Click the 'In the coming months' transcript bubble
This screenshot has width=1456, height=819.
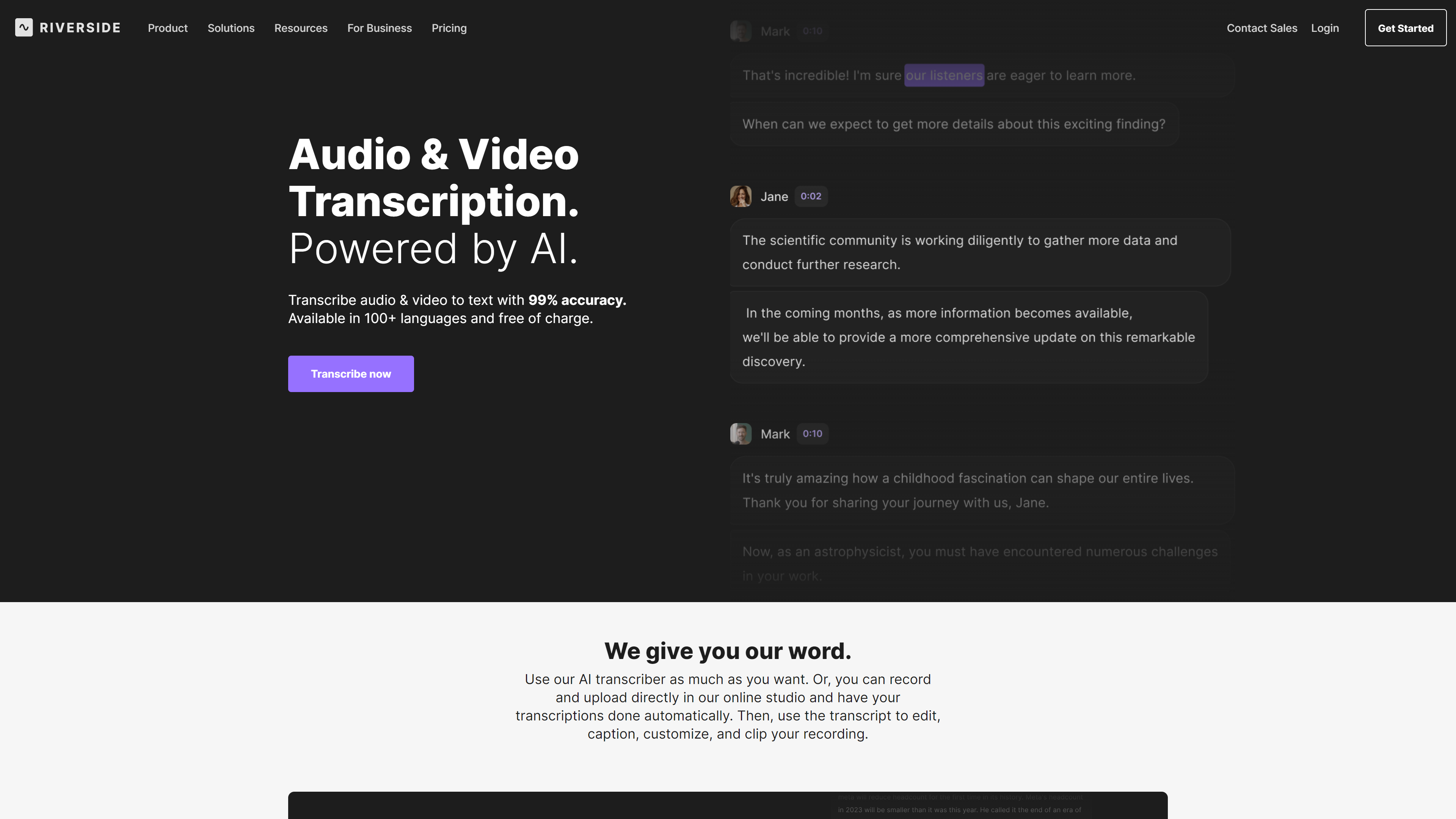pos(968,337)
